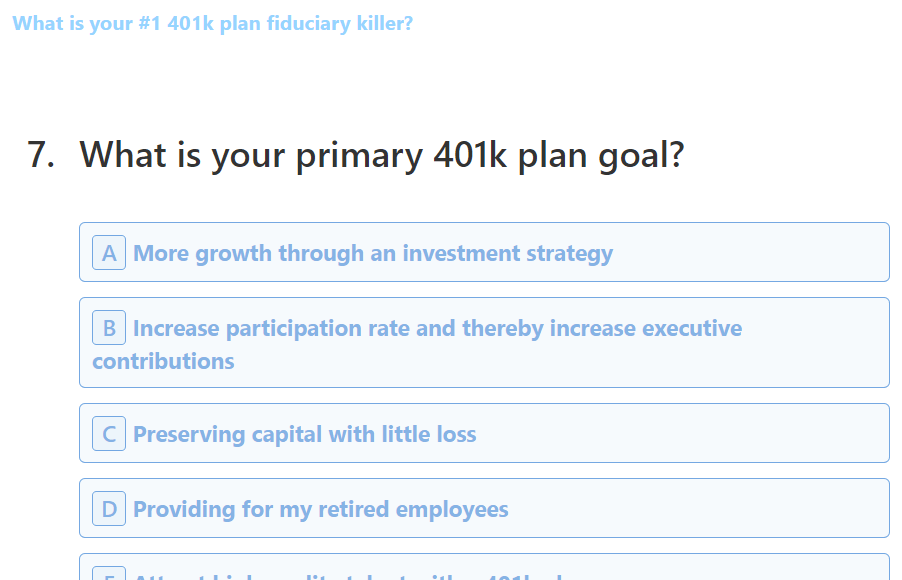902x580 pixels.
Task: Click the letter A key badge
Action: 109,253
